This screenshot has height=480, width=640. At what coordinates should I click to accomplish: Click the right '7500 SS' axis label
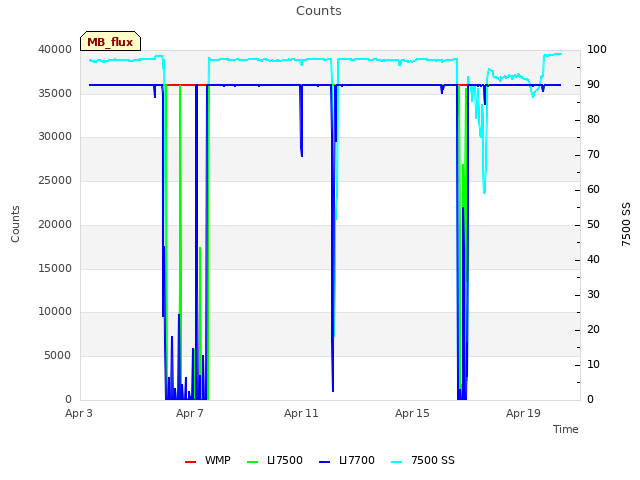point(626,224)
